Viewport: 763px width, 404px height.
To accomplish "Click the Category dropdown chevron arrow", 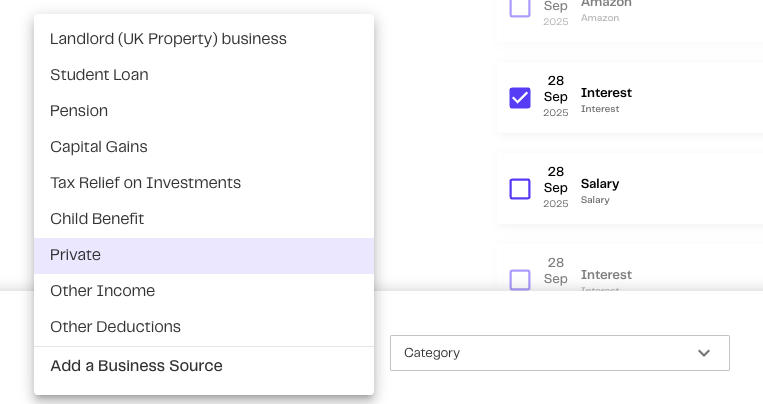I will coord(704,353).
